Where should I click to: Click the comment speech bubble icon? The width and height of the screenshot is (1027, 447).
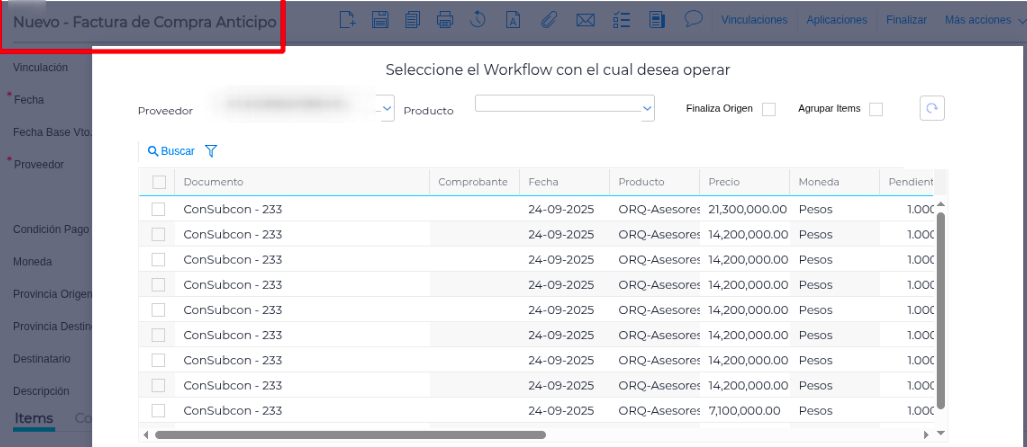point(693,19)
